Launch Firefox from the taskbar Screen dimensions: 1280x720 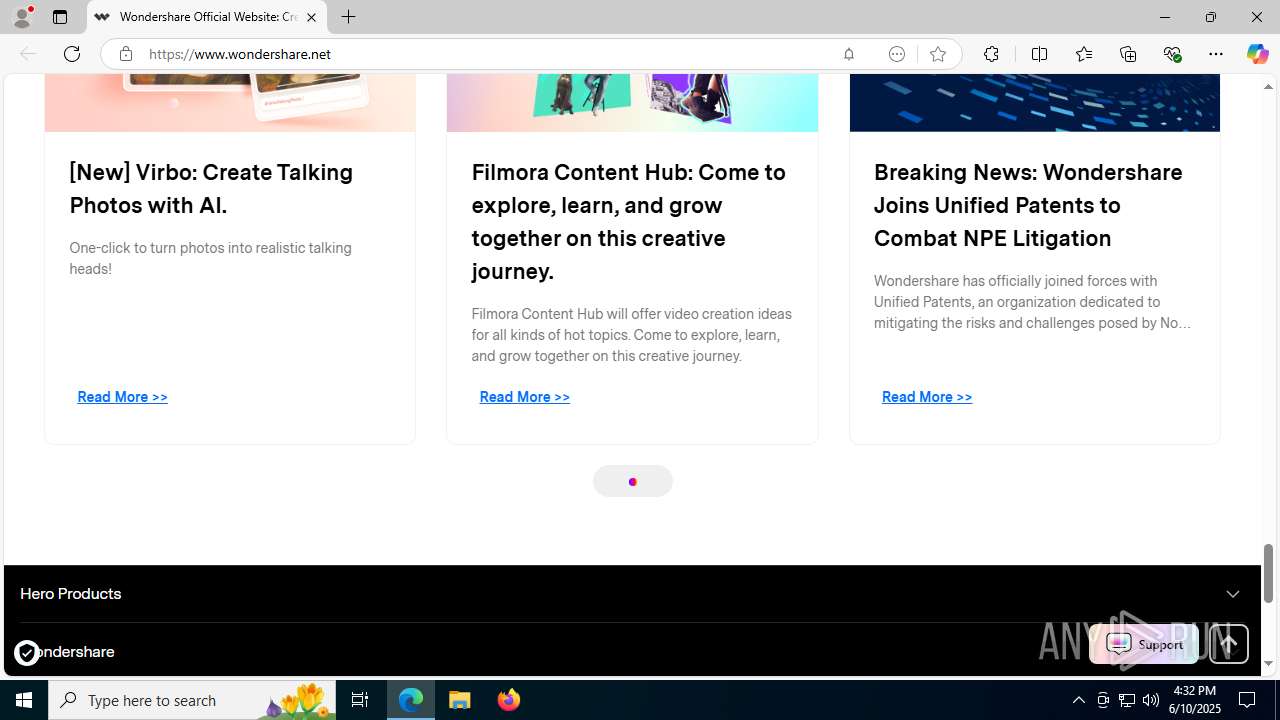(x=508, y=700)
